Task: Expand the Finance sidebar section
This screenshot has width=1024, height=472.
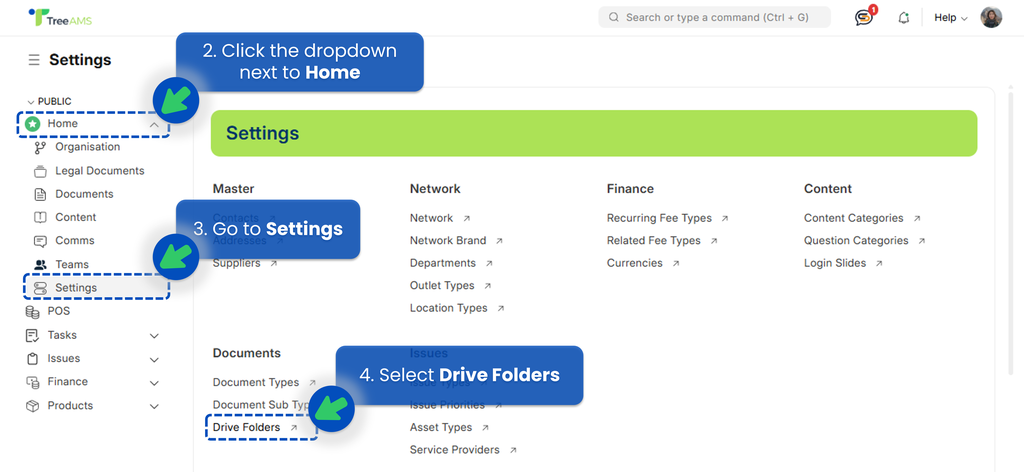Action: [154, 382]
